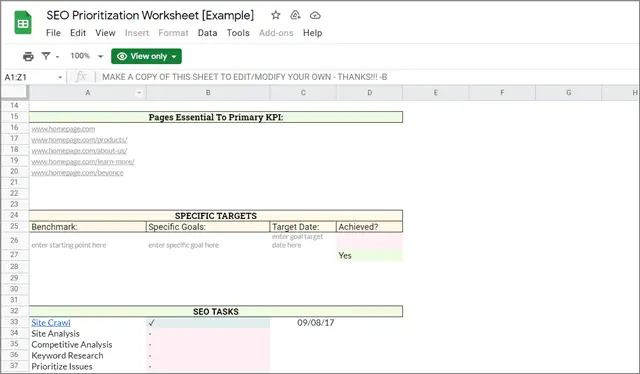Select the 'enter goal target date here' cell
640x374 pixels.
303,241
